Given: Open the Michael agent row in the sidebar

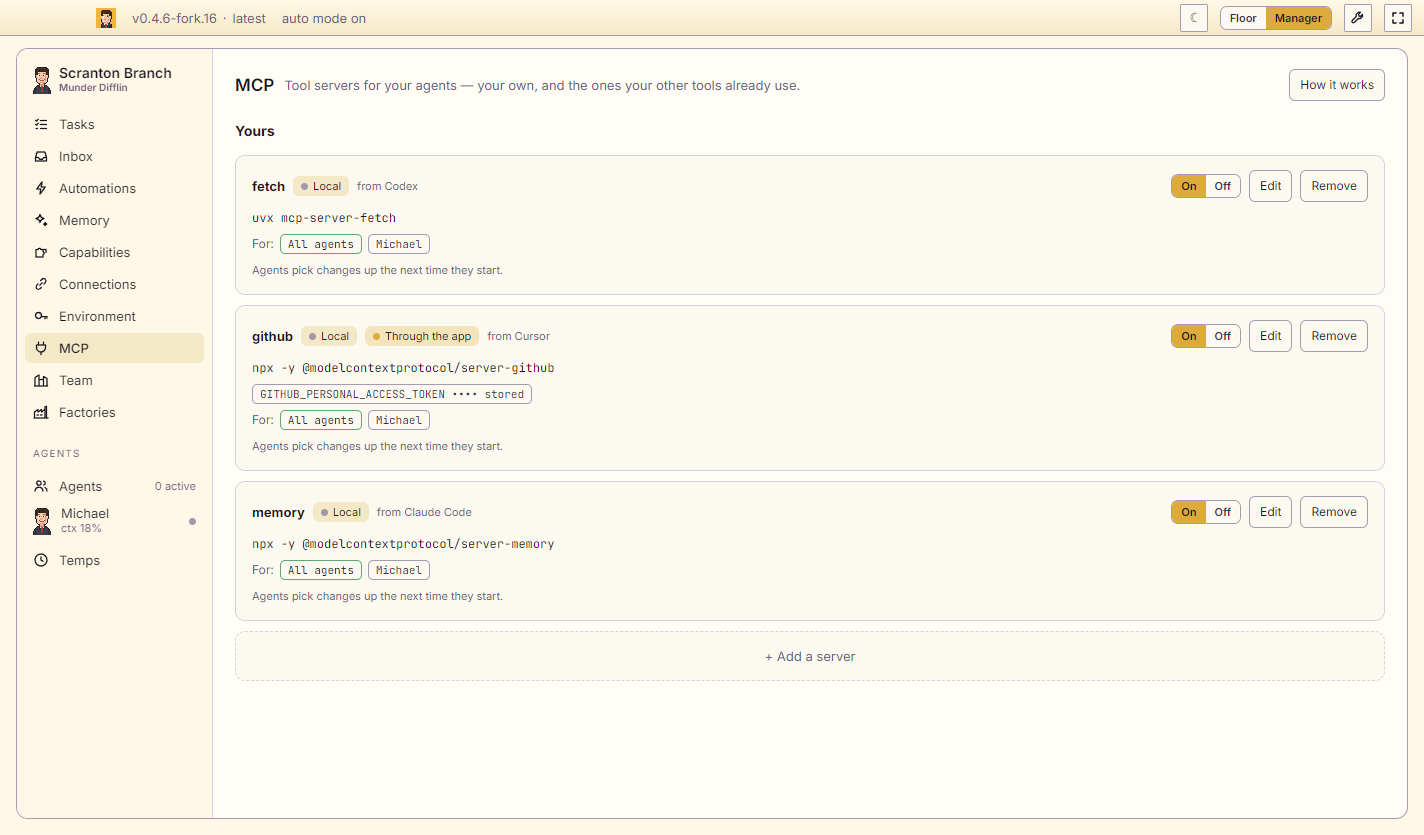Looking at the screenshot, I should tap(115, 520).
